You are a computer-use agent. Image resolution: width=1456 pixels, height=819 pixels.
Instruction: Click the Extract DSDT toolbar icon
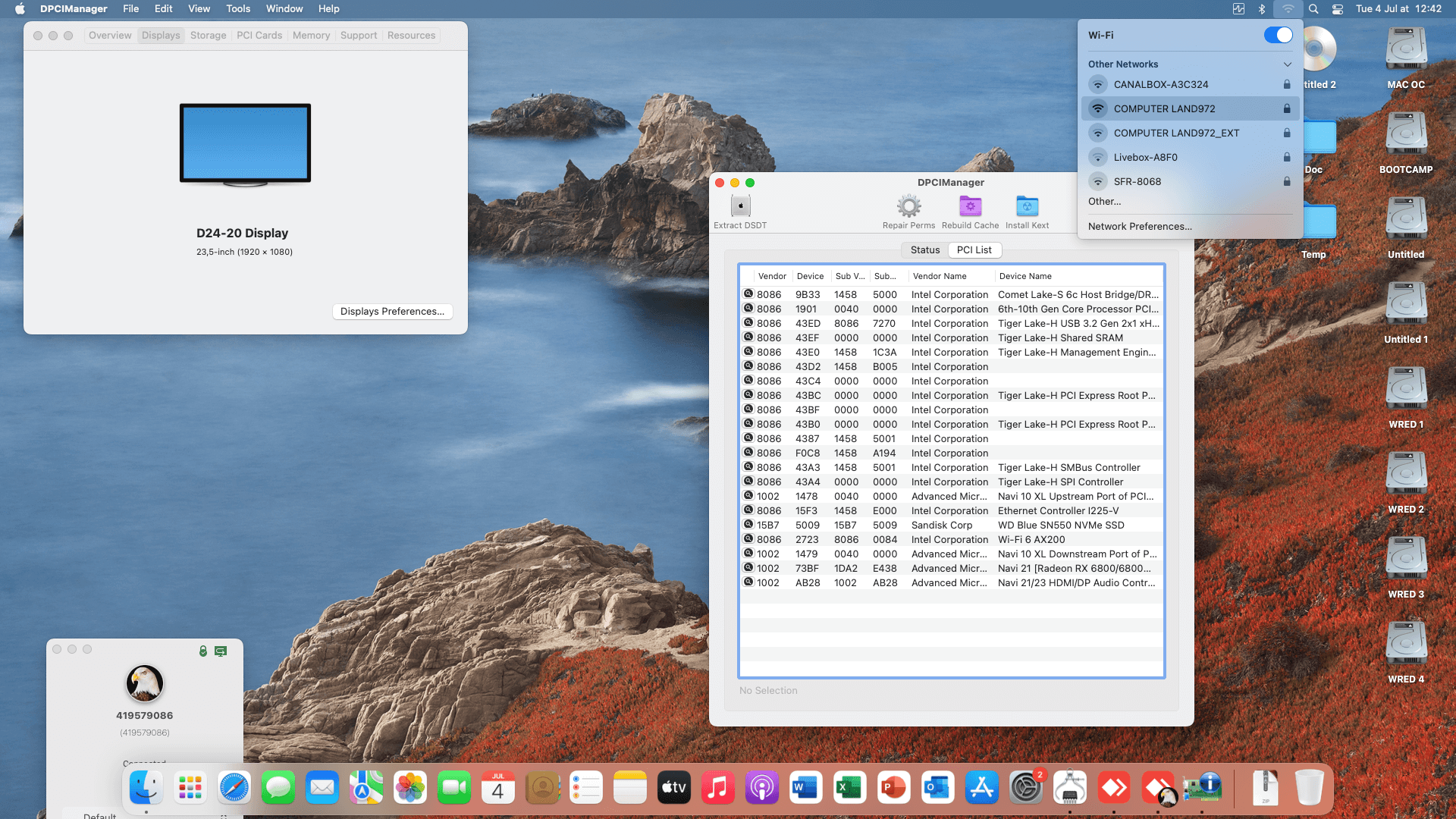point(740,206)
